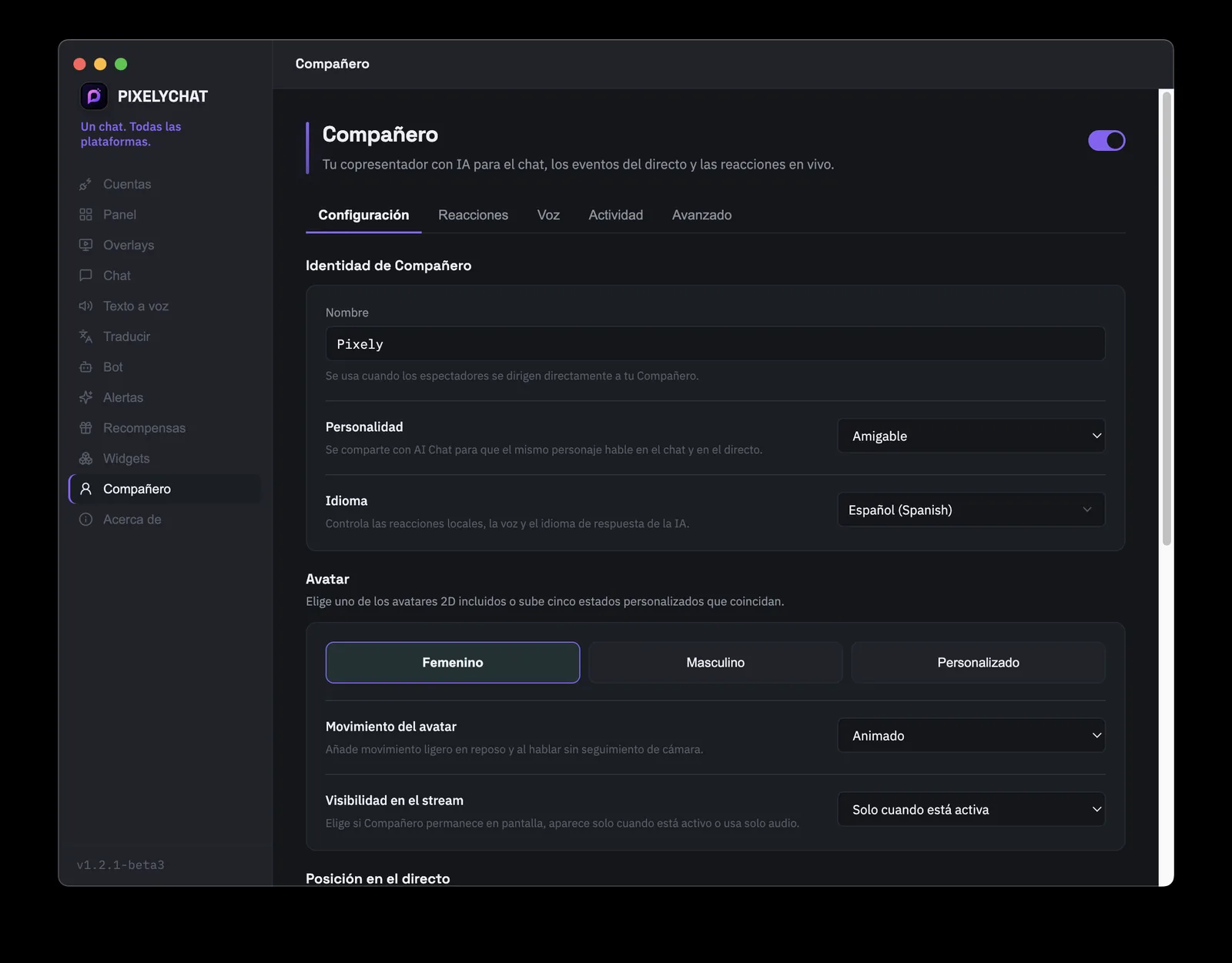
Task: Open Chat via its speech bubble icon
Action: coord(85,276)
